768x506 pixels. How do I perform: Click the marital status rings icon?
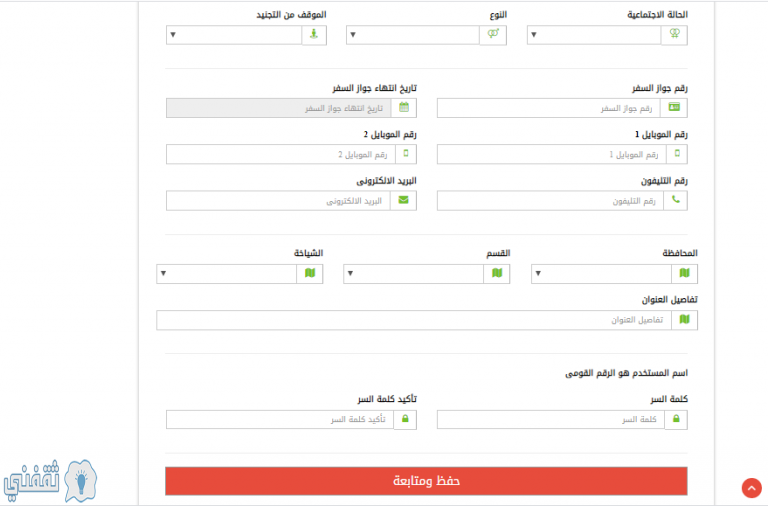coord(674,34)
